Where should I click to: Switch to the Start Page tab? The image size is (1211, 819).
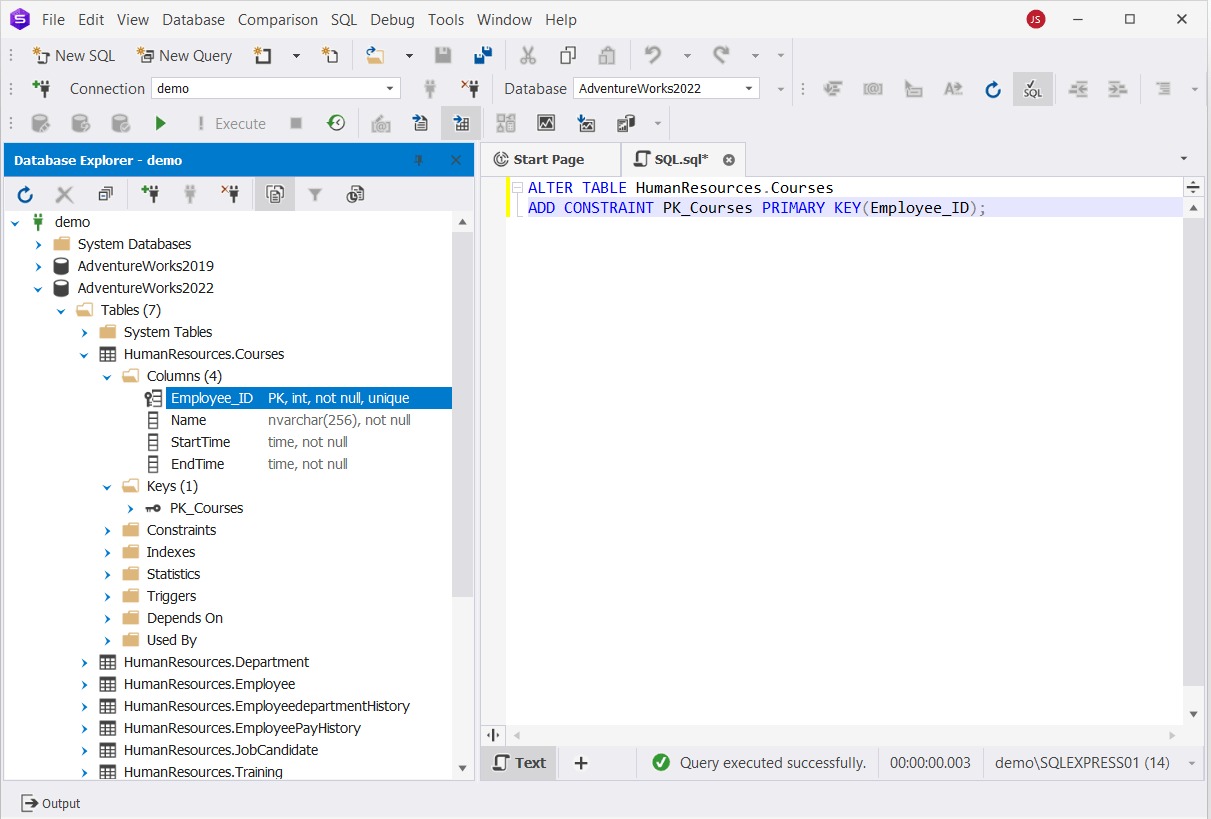click(x=539, y=160)
